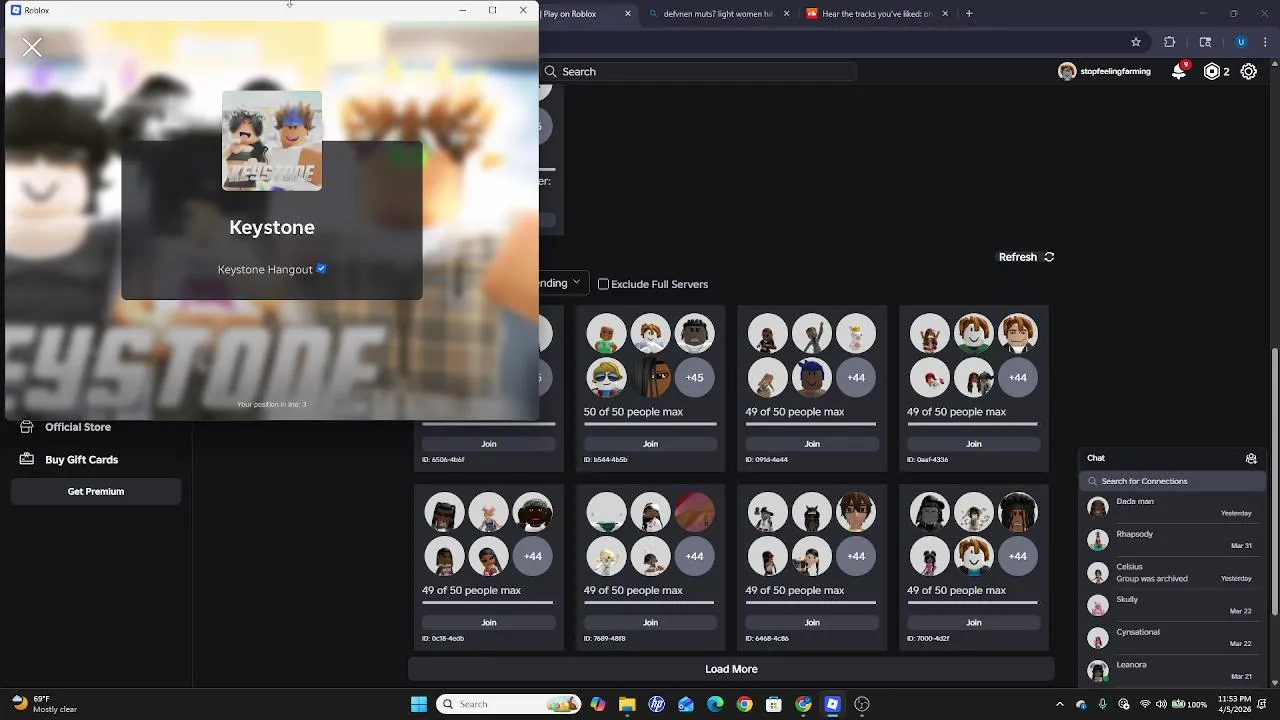Open the Roblox settings gear icon
Image resolution: width=1280 pixels, height=720 pixels.
pyautogui.click(x=1249, y=71)
